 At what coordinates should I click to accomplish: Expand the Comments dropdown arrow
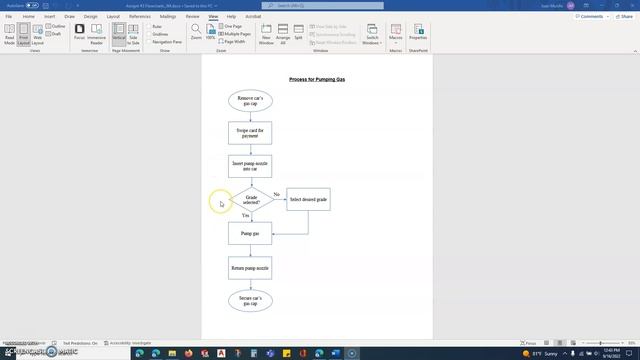point(608,17)
